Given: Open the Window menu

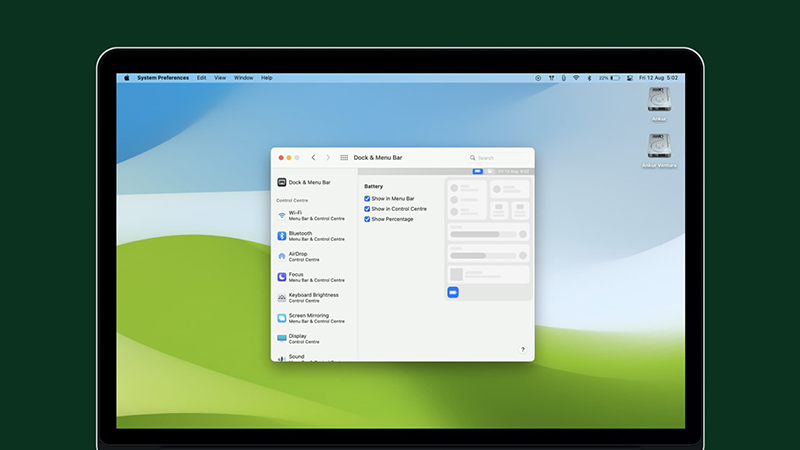Looking at the screenshot, I should click(x=243, y=78).
